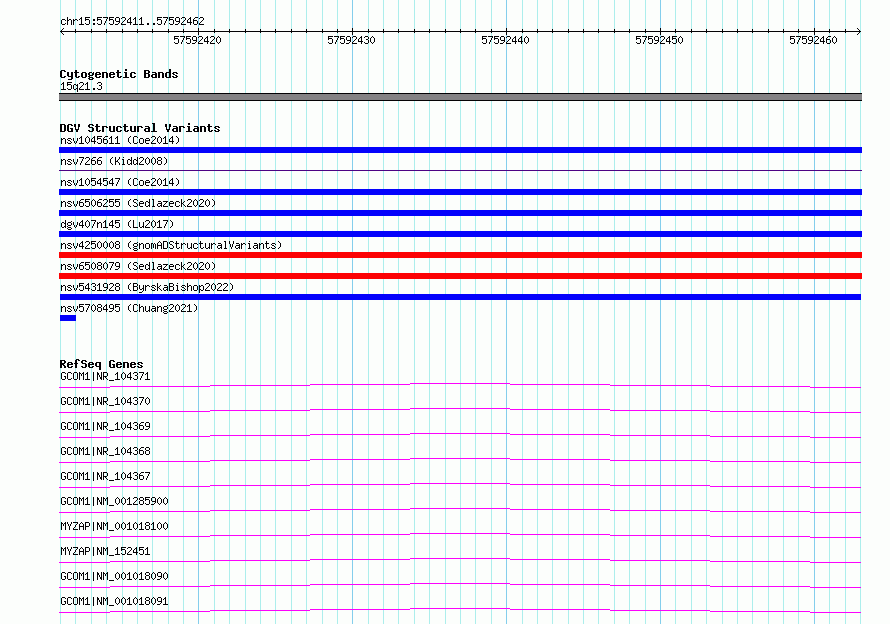Select variant label nsv6508079 (Sedlazeck2020)
Viewport: 890px width, 624px height.
pos(138,266)
